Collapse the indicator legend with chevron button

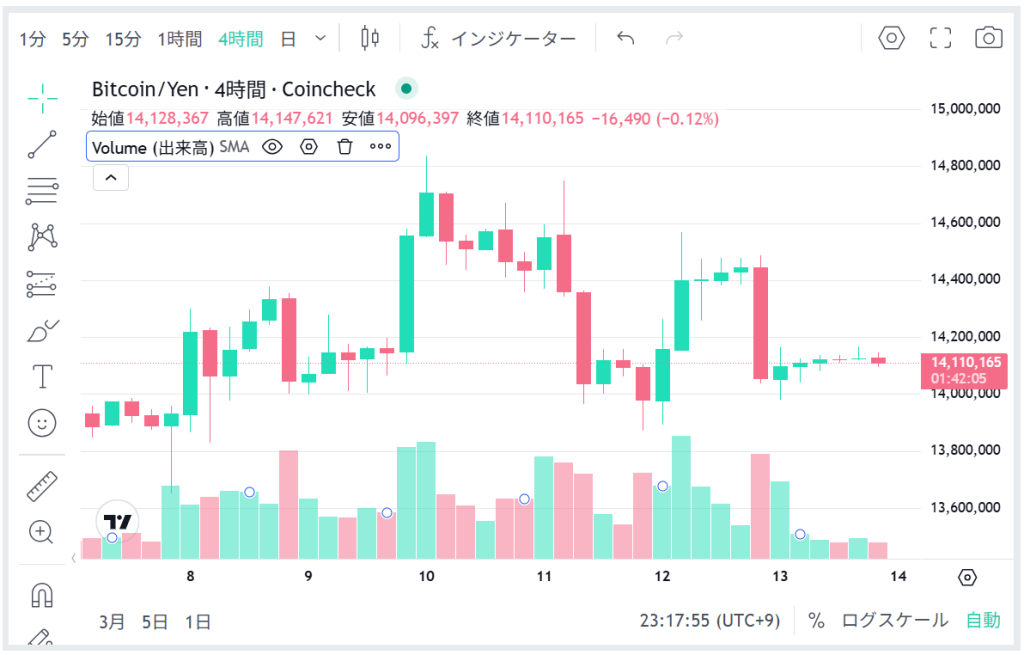pos(111,178)
